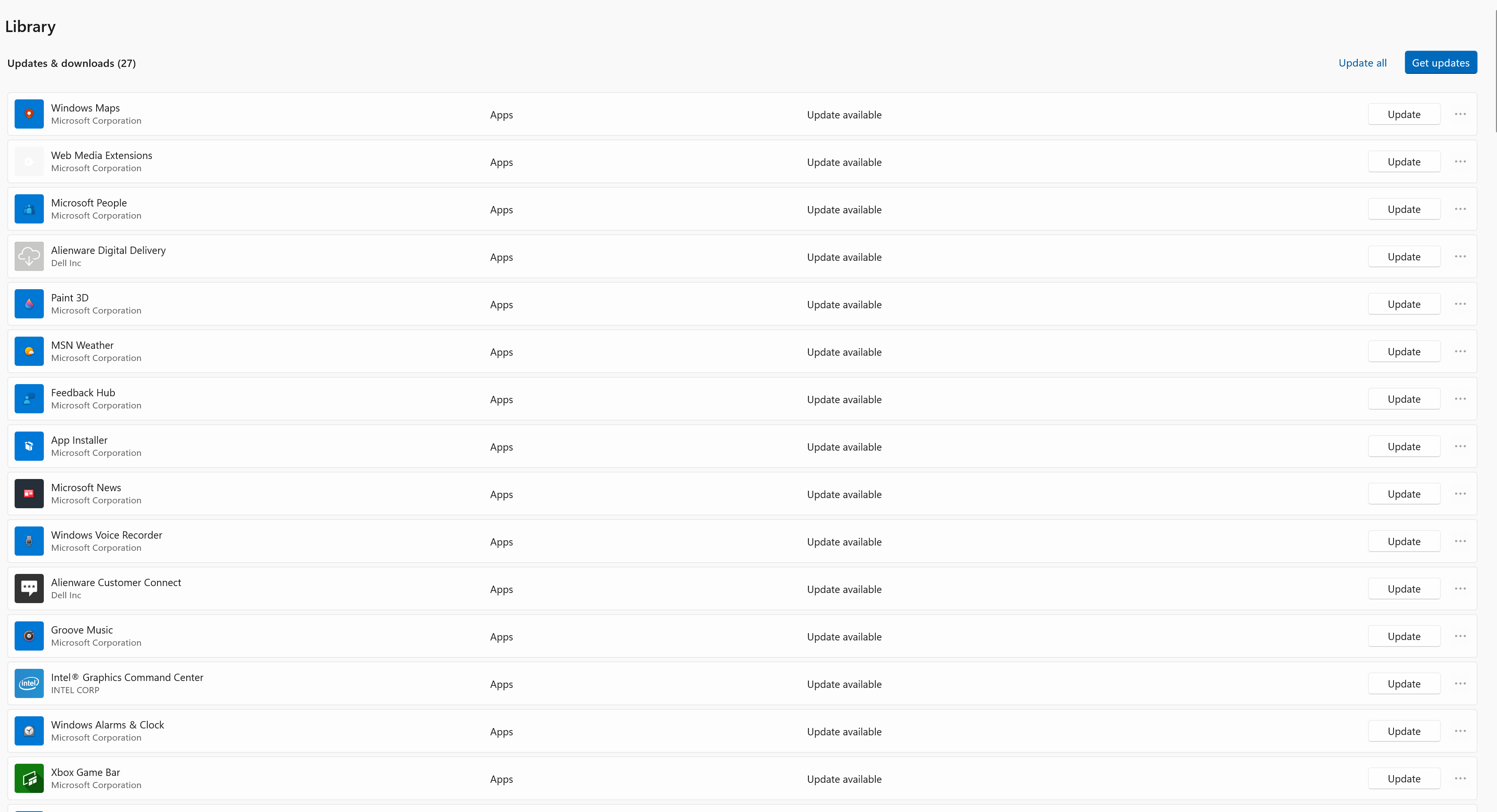
Task: Click the Update all link
Action: (x=1362, y=63)
